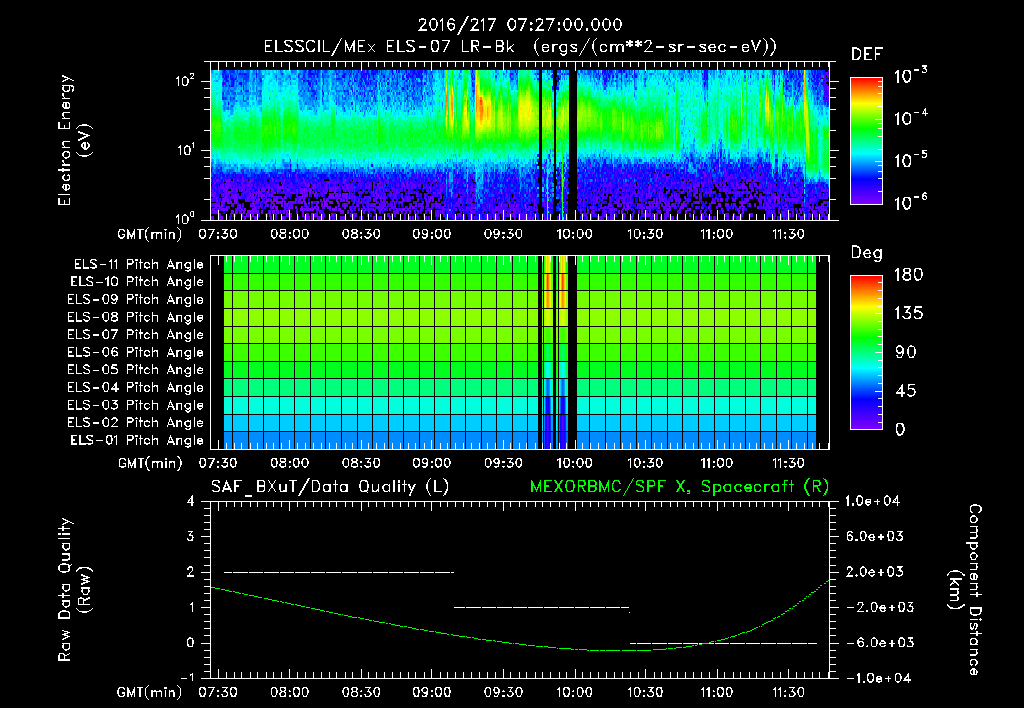Viewport: 1024px width, 708px height.
Task: Click the data quality line segment at level 0
Action: point(723,643)
